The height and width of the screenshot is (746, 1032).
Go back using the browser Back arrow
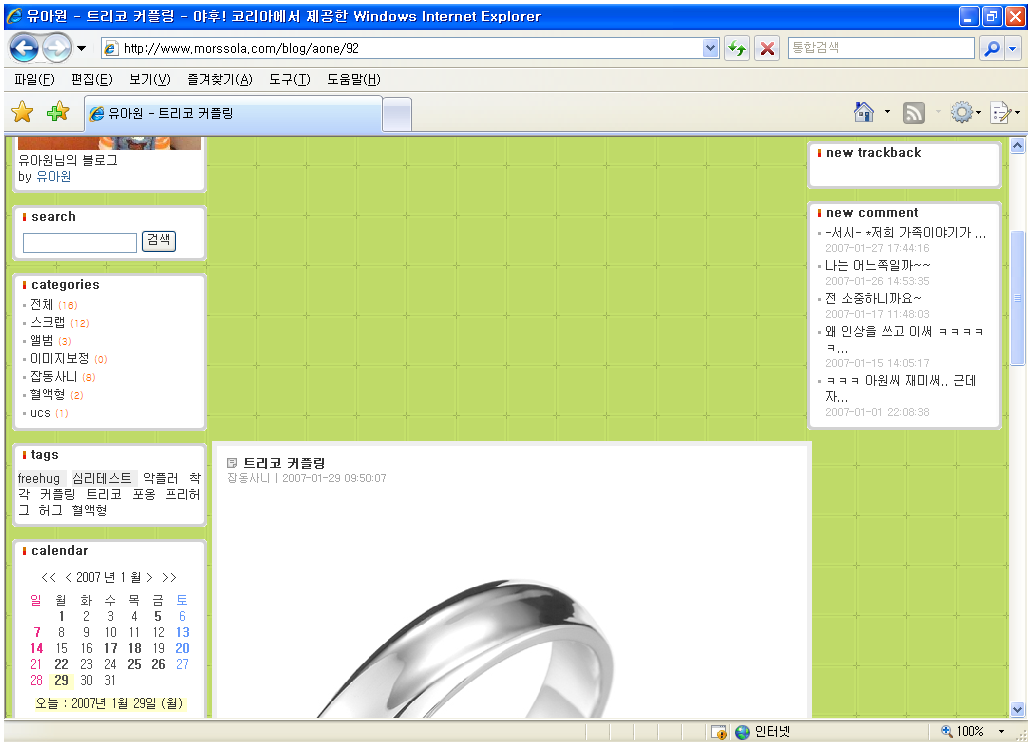tap(24, 48)
